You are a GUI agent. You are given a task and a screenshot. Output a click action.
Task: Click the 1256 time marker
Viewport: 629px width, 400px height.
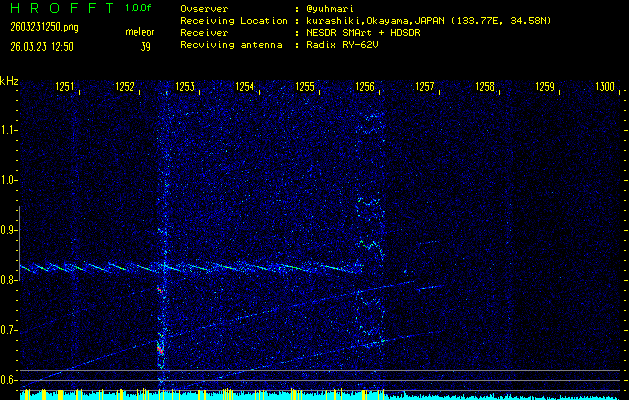[x=365, y=86]
